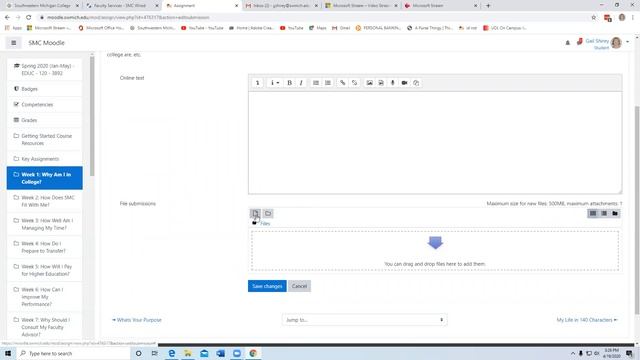Switch to the Gmail Inbox browser tab

tap(281, 6)
